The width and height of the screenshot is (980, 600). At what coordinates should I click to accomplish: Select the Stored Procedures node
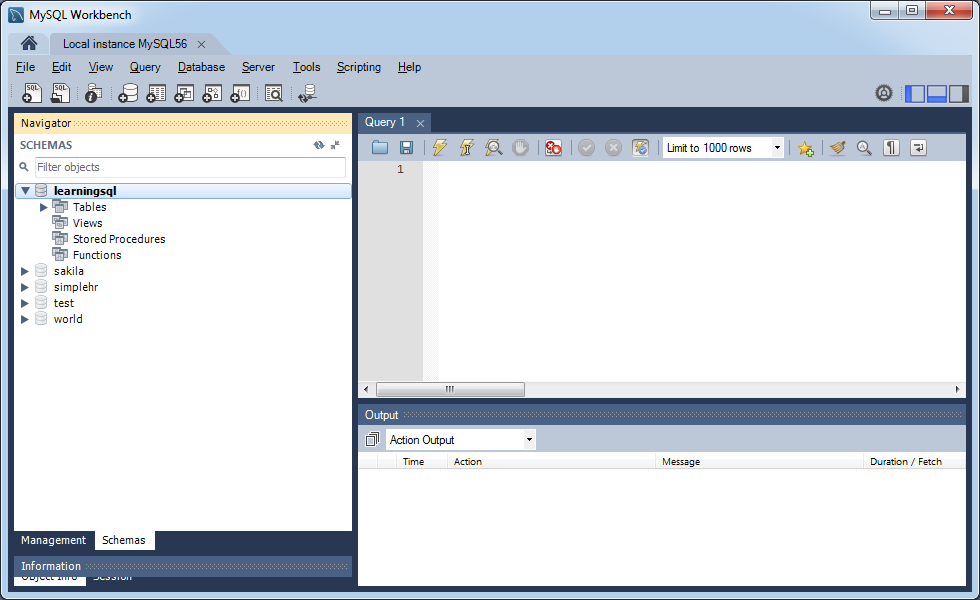[x=119, y=239]
